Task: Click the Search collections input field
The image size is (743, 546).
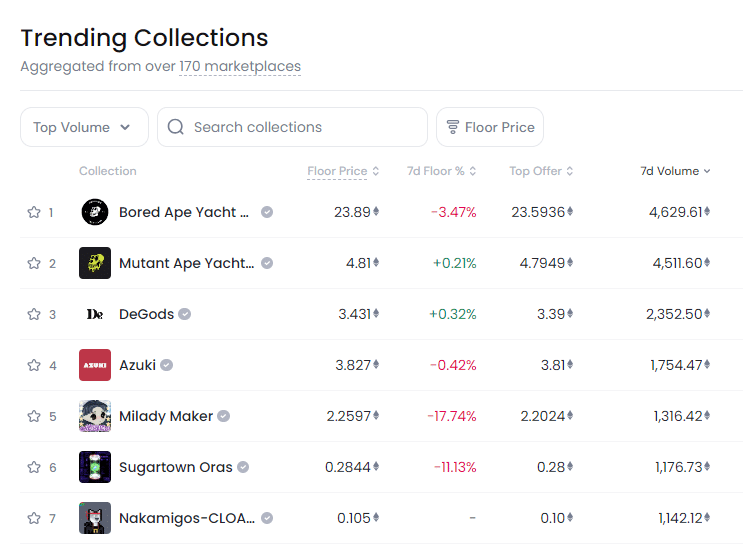Action: coord(292,127)
